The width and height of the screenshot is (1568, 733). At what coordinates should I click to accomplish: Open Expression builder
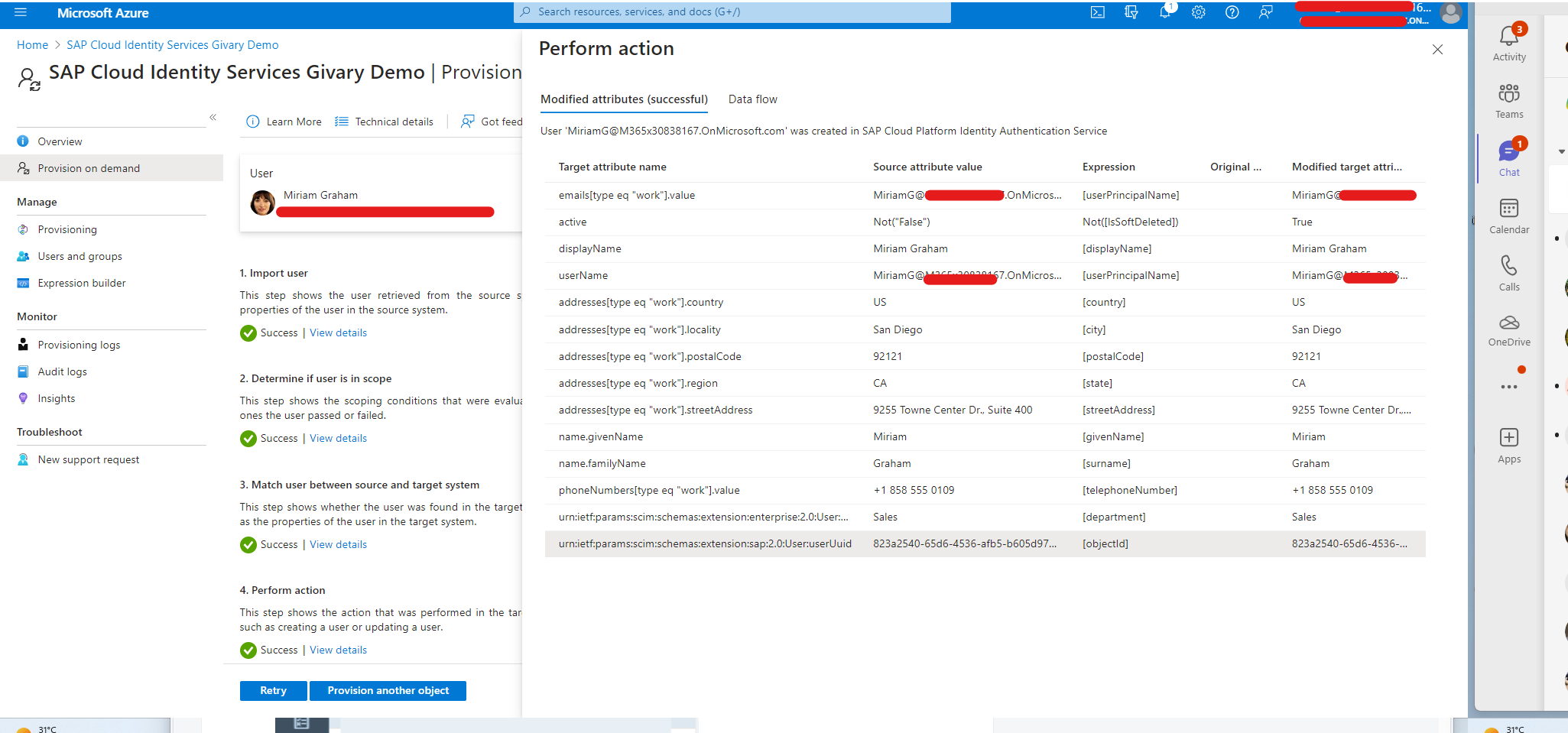82,283
